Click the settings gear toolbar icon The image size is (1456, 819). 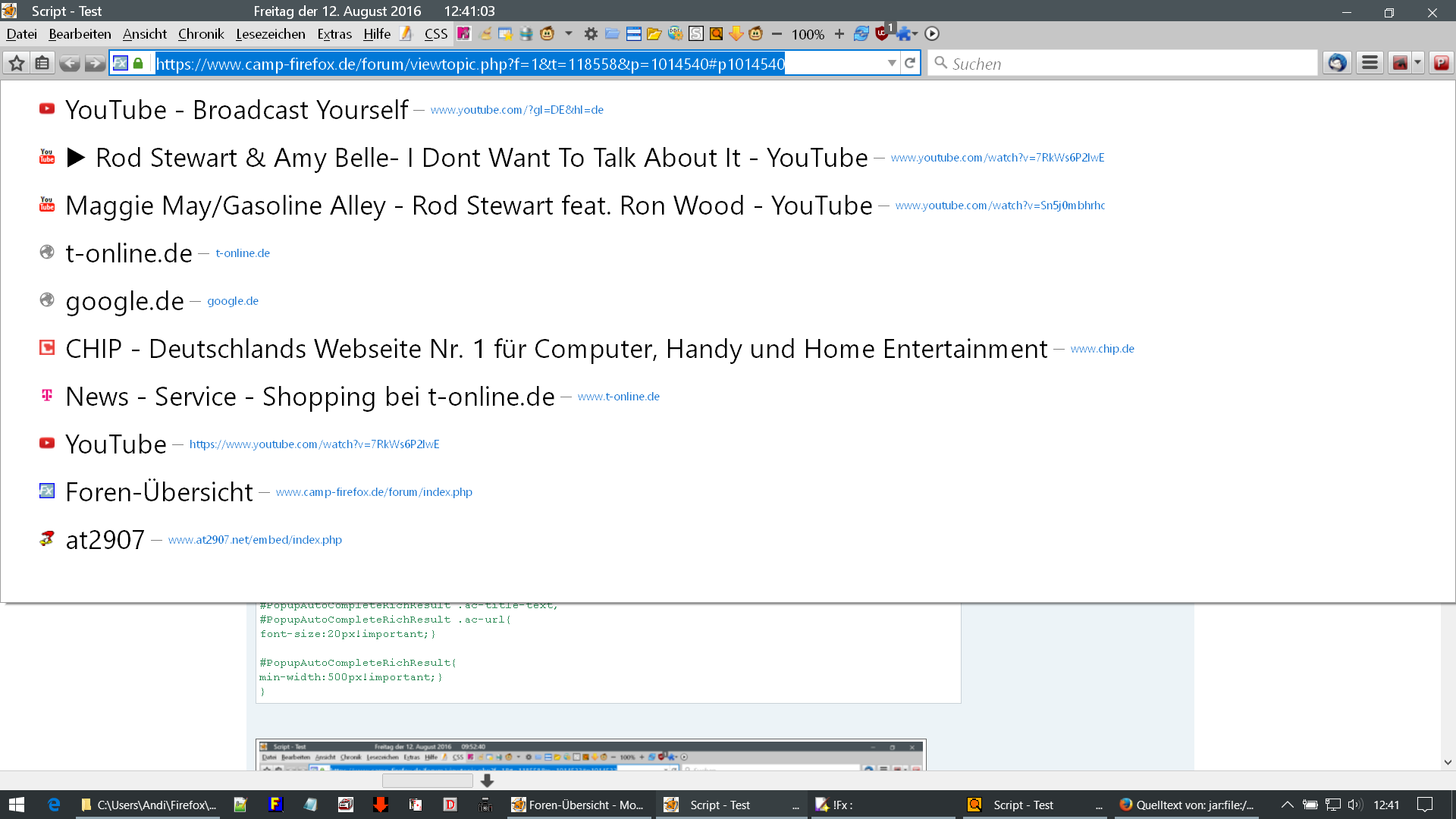pyautogui.click(x=591, y=34)
